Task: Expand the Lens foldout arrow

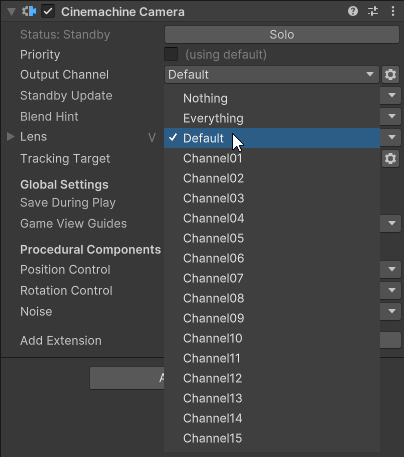Action: click(x=11, y=137)
